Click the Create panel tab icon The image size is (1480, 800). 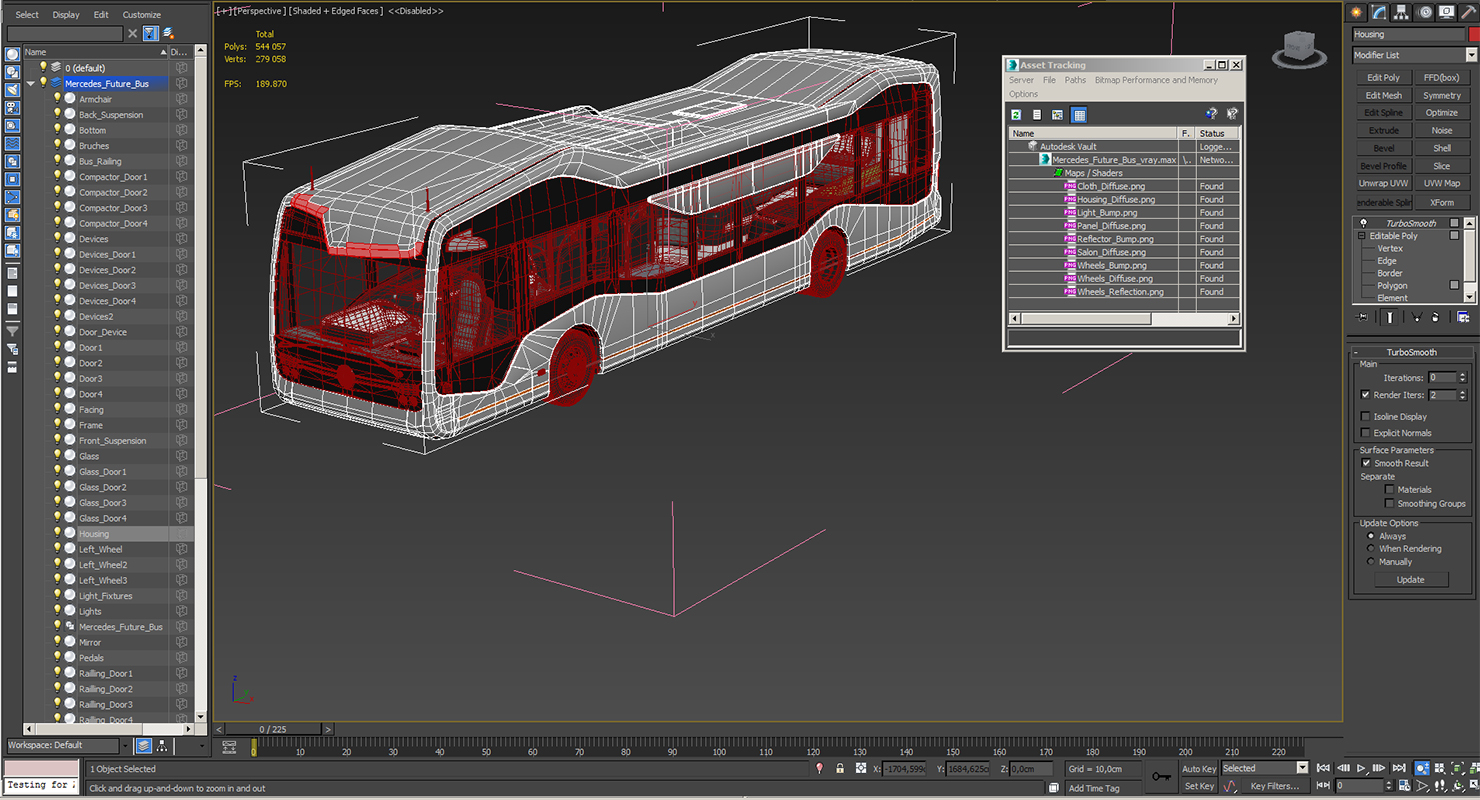[1357, 12]
